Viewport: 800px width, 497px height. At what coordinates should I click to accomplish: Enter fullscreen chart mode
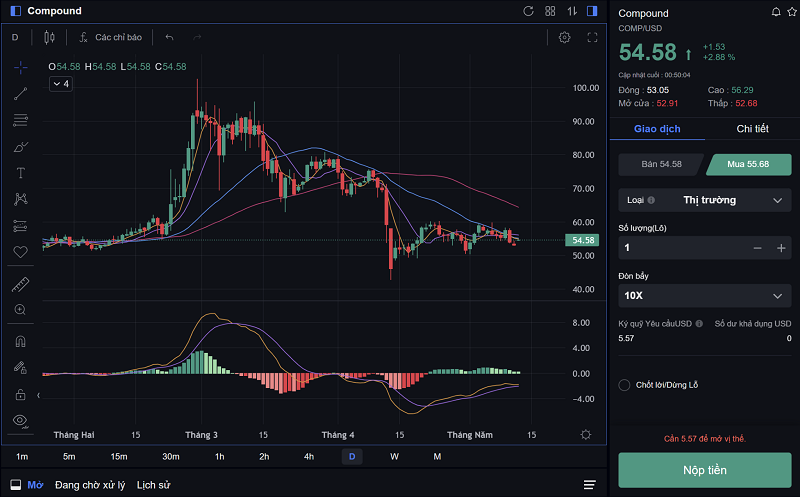[x=592, y=37]
